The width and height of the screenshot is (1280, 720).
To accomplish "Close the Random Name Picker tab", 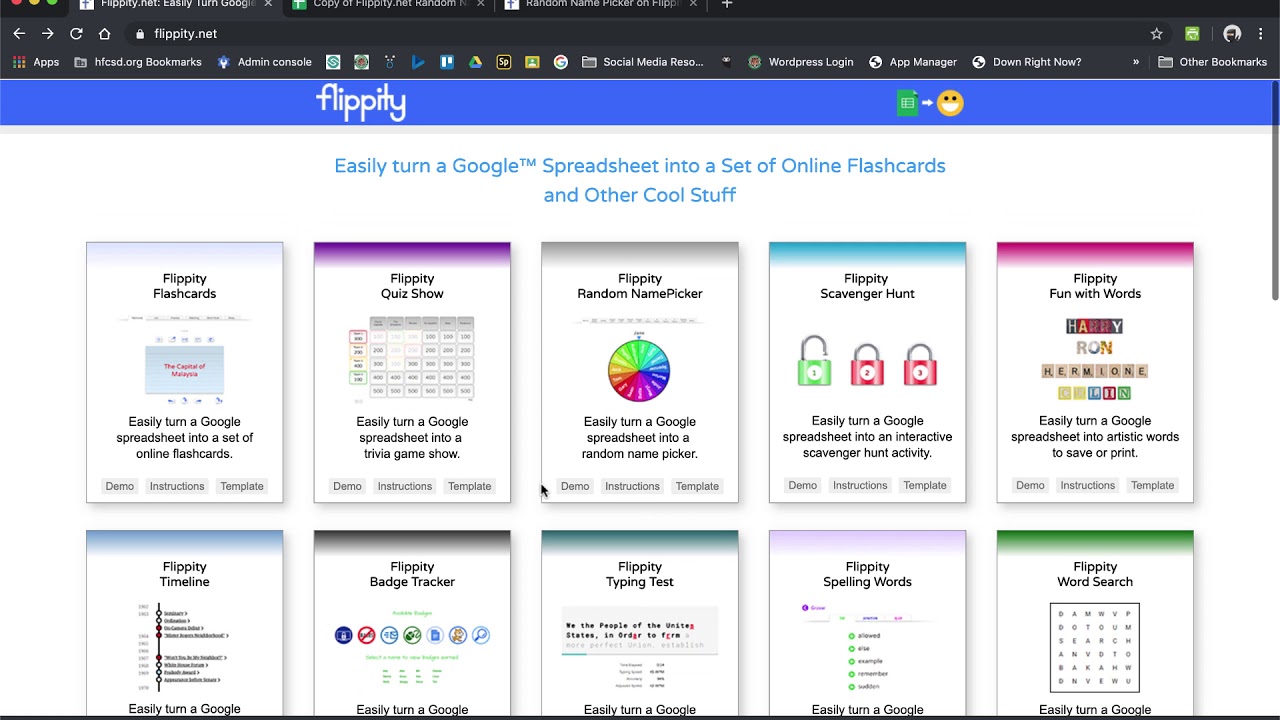I will (693, 4).
